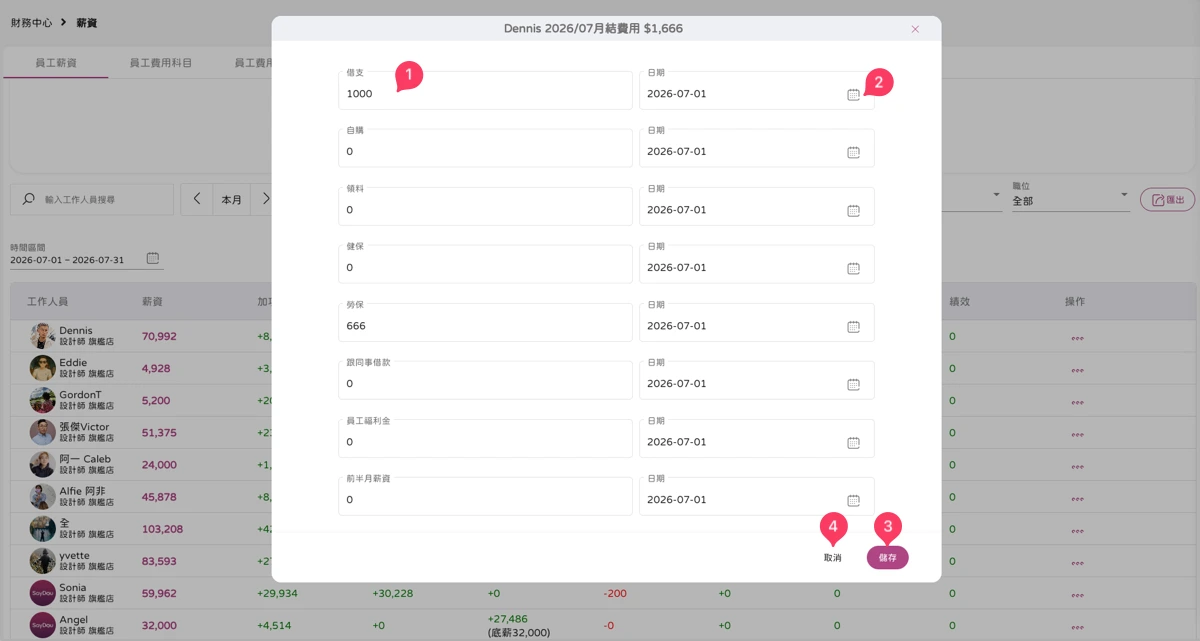
Task: Open the actions menu for Dennis row
Action: click(x=1077, y=337)
